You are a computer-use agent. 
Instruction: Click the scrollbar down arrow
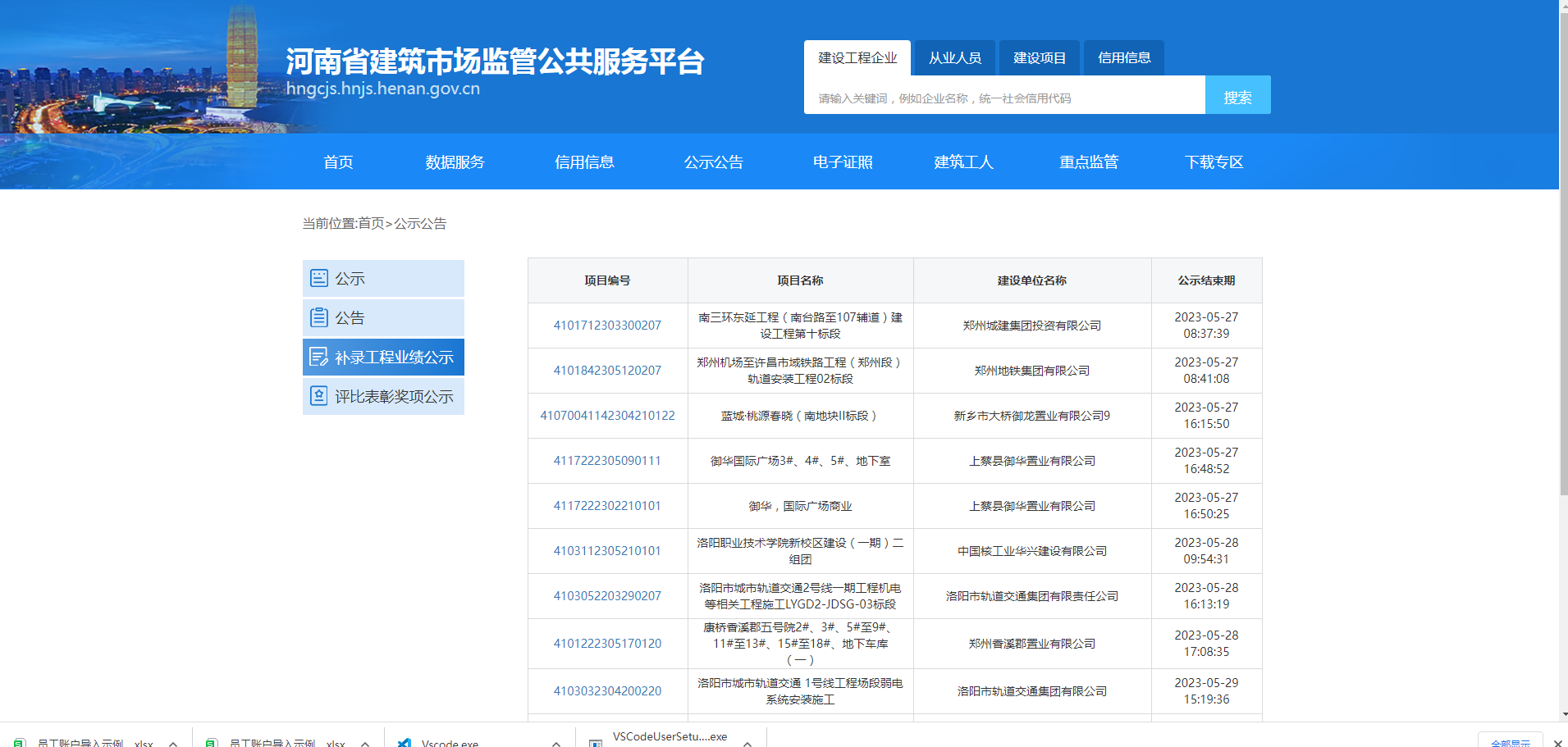(x=1564, y=715)
